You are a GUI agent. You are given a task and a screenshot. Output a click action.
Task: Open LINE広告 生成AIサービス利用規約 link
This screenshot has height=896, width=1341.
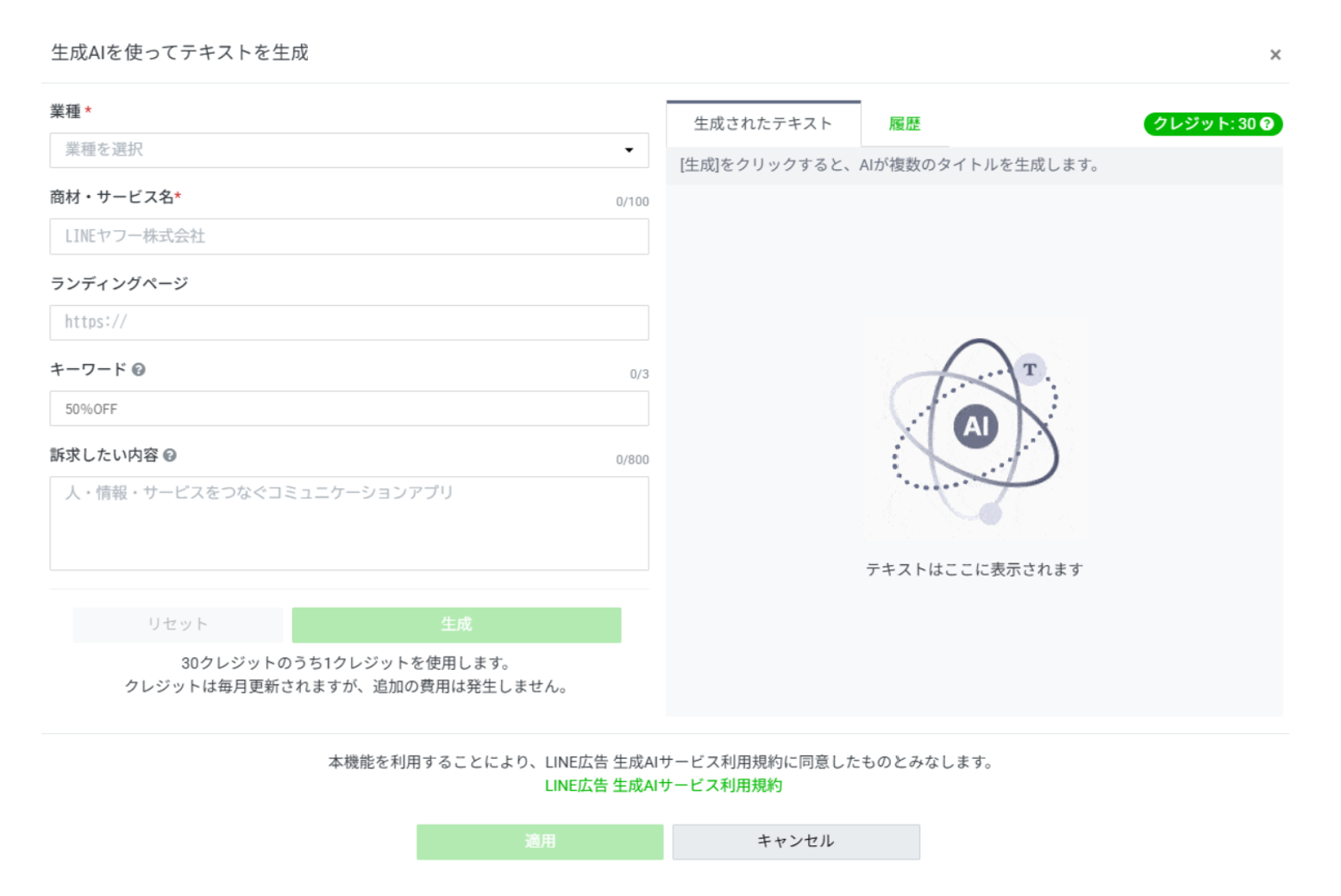click(x=663, y=786)
